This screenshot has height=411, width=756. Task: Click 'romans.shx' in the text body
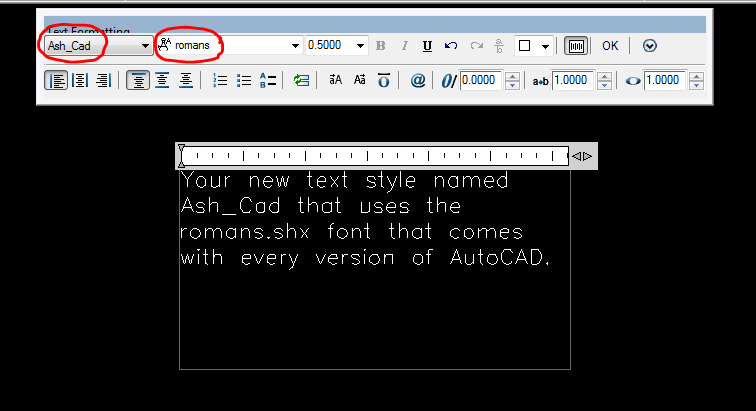(244, 232)
